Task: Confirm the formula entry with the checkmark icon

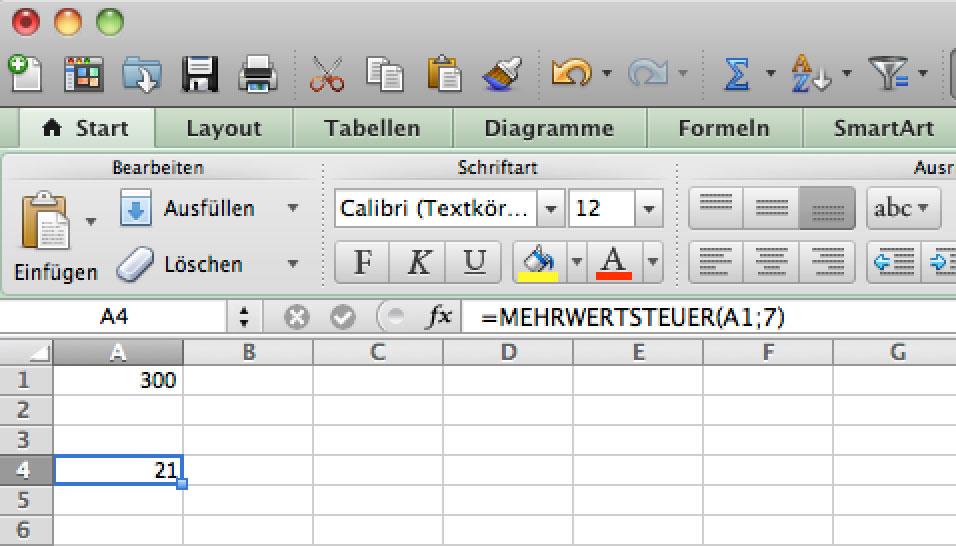Action: 343,317
